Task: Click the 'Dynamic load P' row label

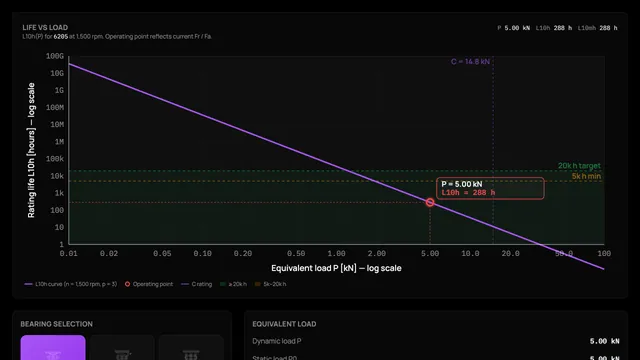Action: pos(277,341)
